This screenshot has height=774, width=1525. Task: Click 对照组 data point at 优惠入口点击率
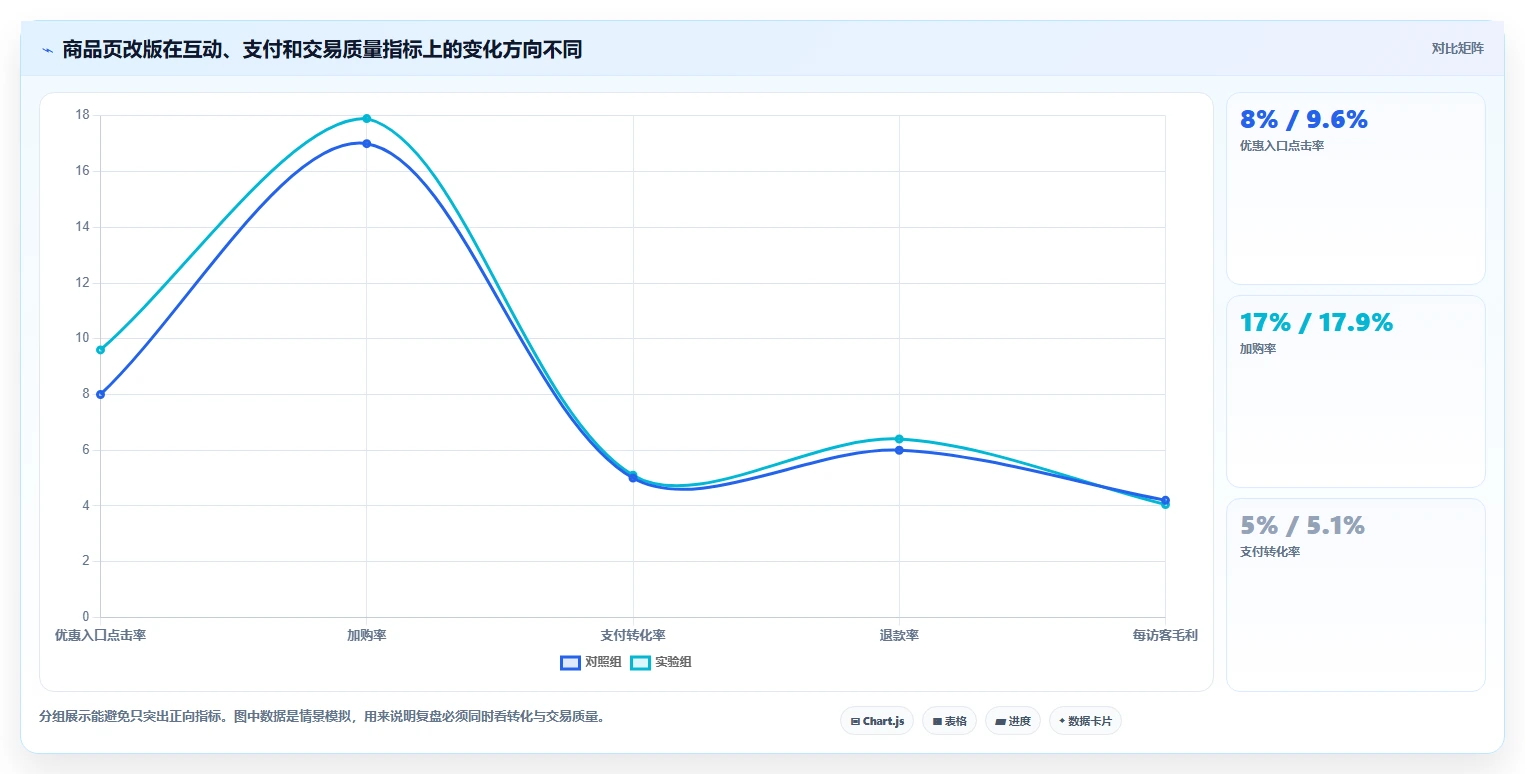(101, 394)
